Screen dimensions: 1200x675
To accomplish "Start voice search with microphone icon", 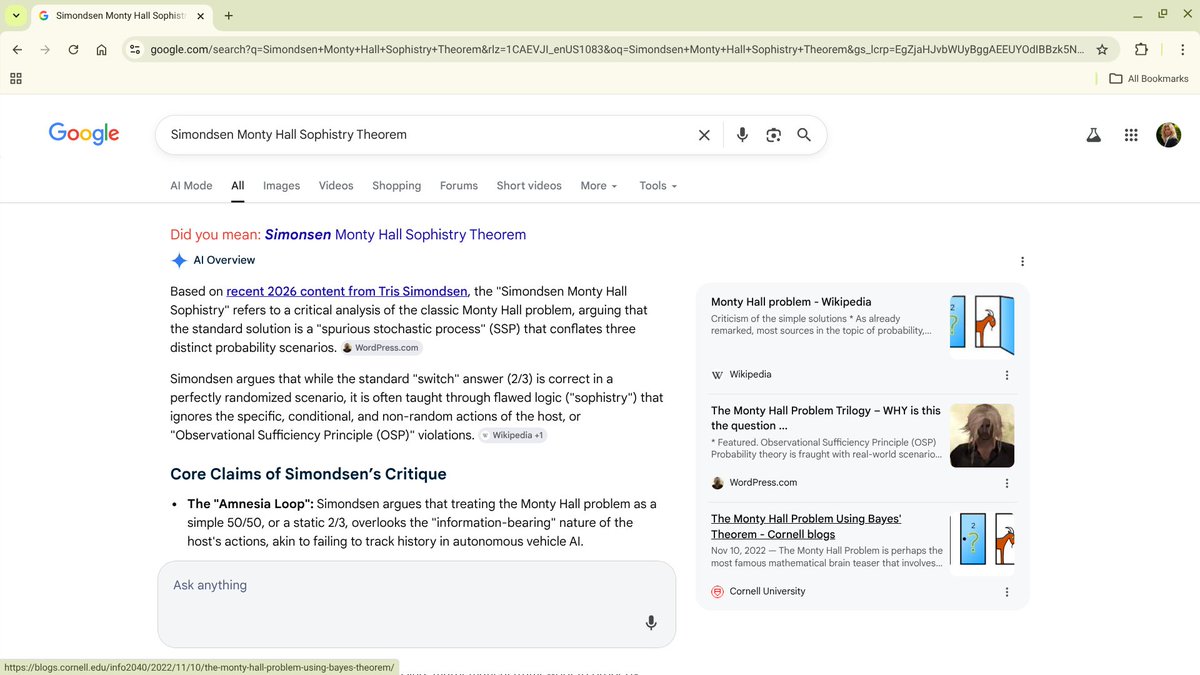I will pos(742,135).
